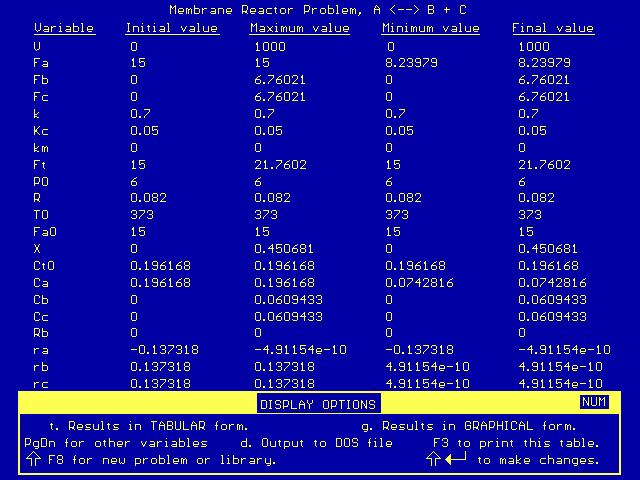This screenshot has width=640, height=480.
Task: Click the Maximum value column header
Action: [x=299, y=28]
